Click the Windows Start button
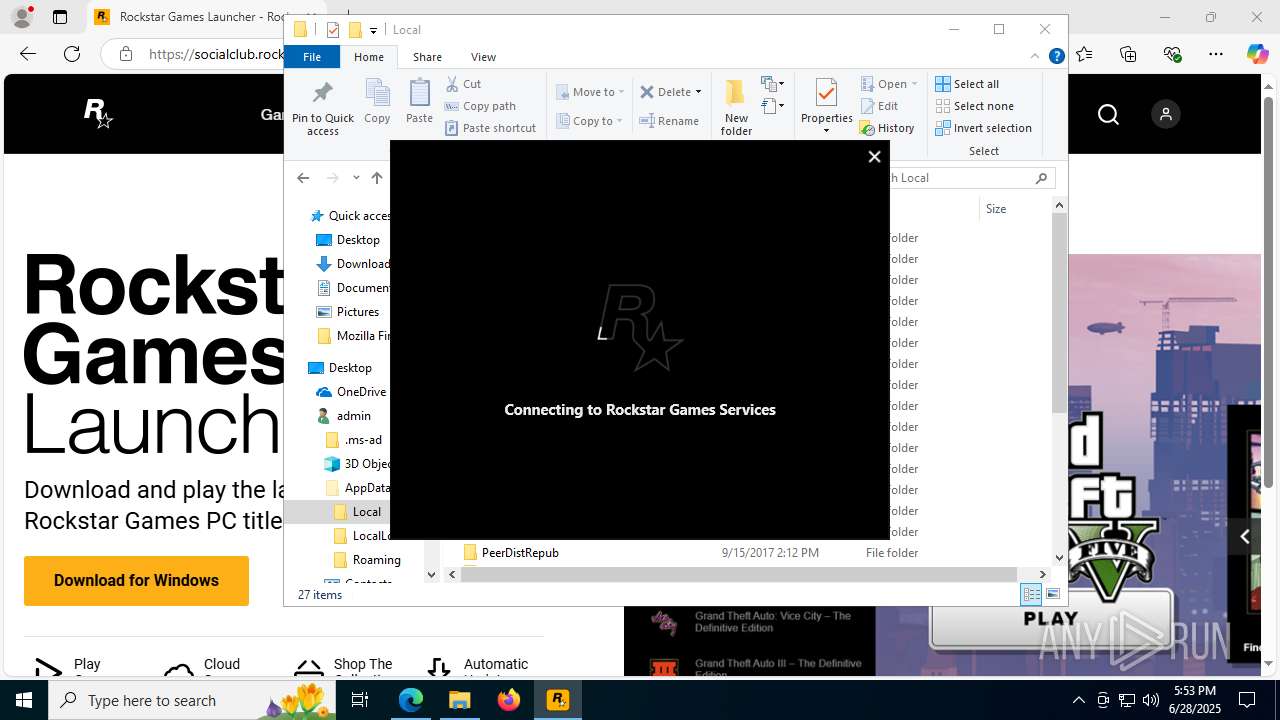 point(24,700)
